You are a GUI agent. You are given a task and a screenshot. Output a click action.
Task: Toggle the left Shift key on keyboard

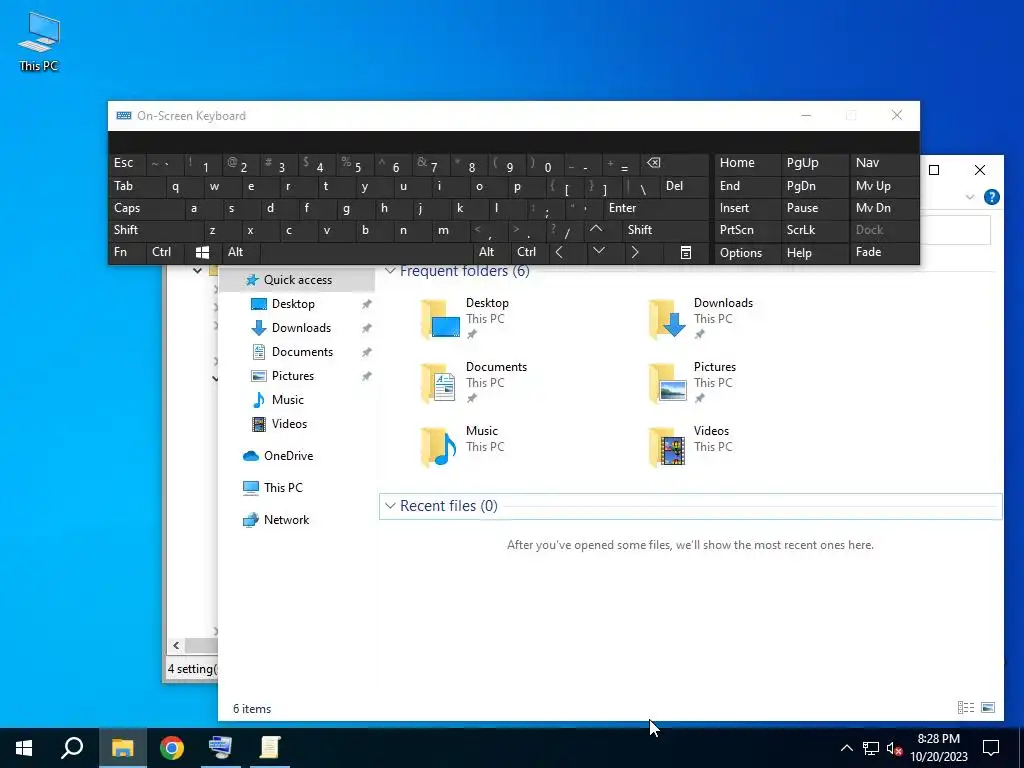pyautogui.click(x=155, y=230)
